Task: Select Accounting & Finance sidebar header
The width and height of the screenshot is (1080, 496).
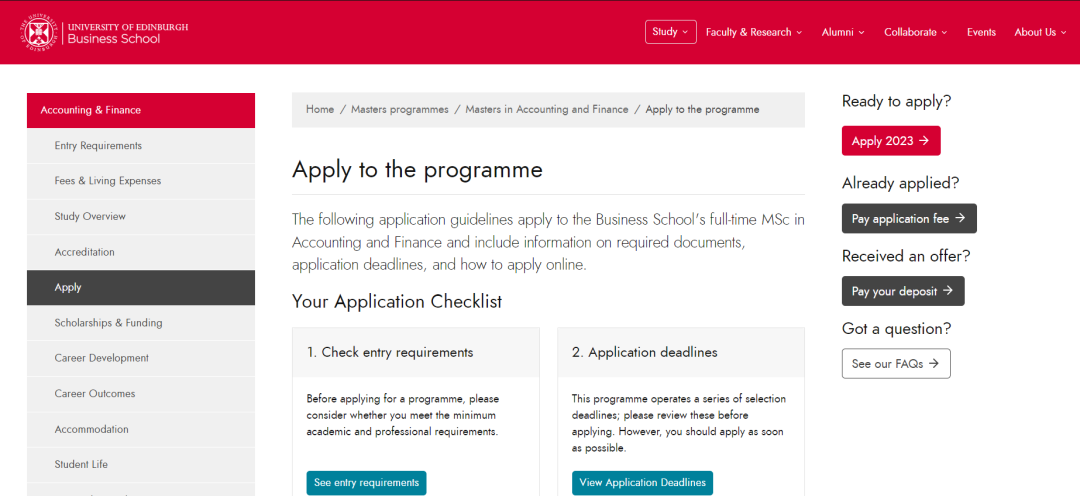Action: click(90, 110)
